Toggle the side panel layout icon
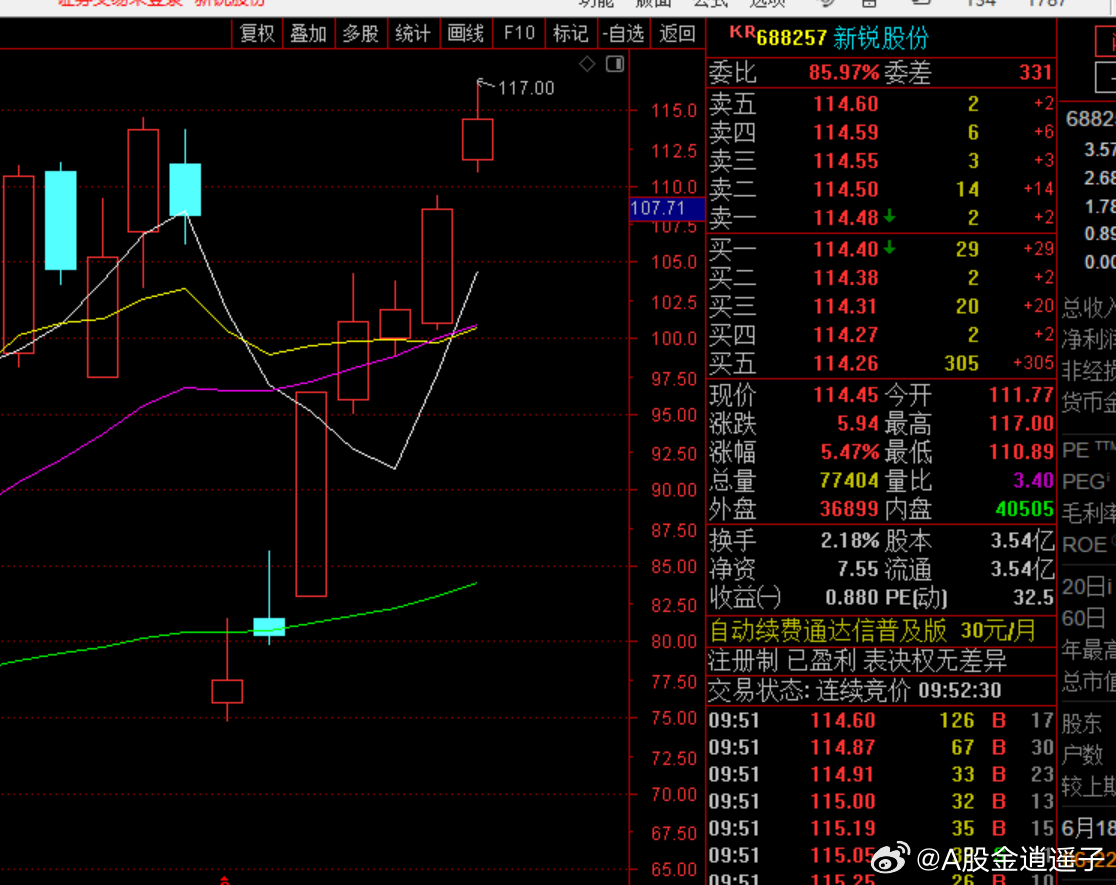 click(615, 64)
